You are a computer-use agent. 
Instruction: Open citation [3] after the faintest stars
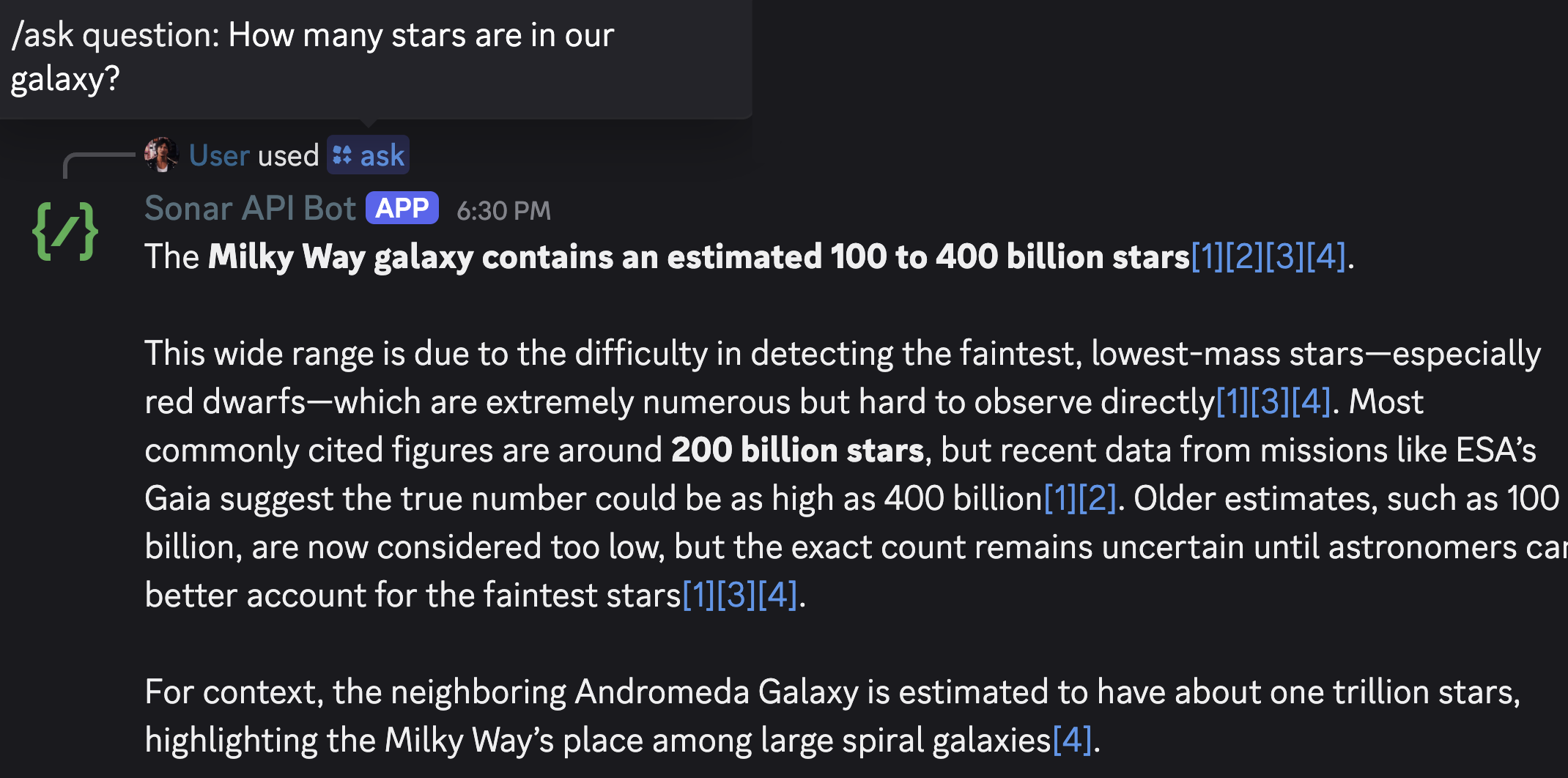(x=736, y=595)
